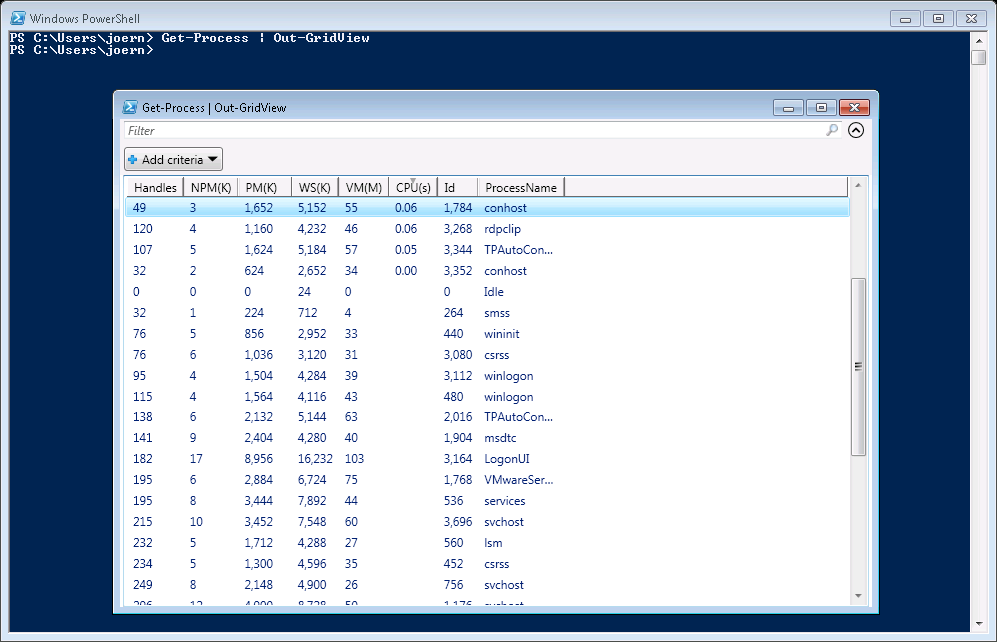Maximize the Out-GridView window
This screenshot has height=642, width=997.
[x=821, y=108]
